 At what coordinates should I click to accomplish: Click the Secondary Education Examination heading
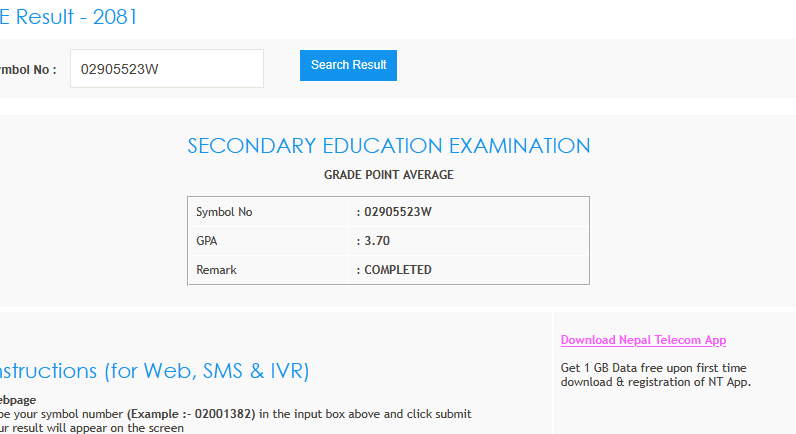click(388, 146)
